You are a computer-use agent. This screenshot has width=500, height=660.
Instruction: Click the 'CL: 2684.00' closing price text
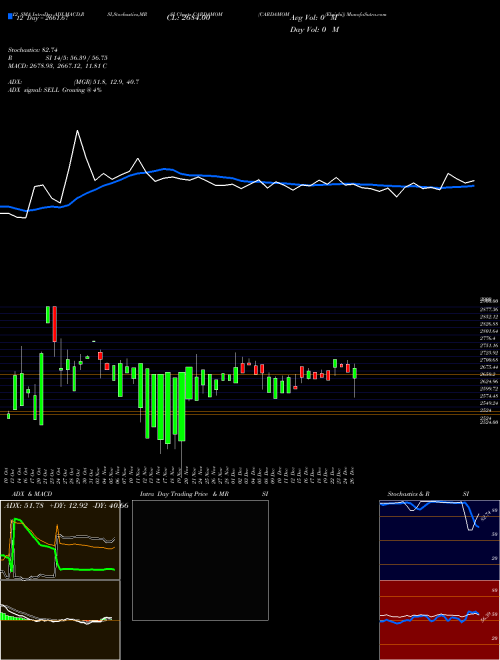188,19
